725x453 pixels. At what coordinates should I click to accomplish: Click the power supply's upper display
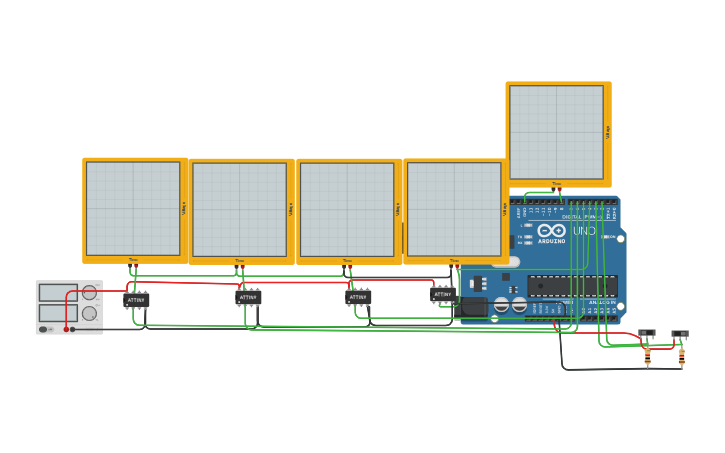tap(58, 293)
